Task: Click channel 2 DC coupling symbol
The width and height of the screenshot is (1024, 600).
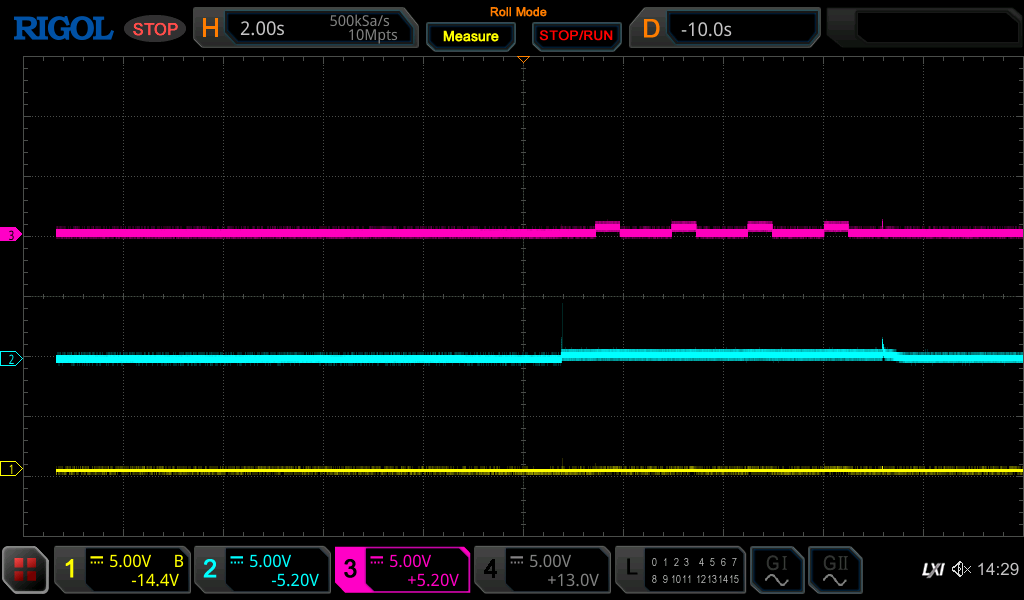Action: point(236,560)
